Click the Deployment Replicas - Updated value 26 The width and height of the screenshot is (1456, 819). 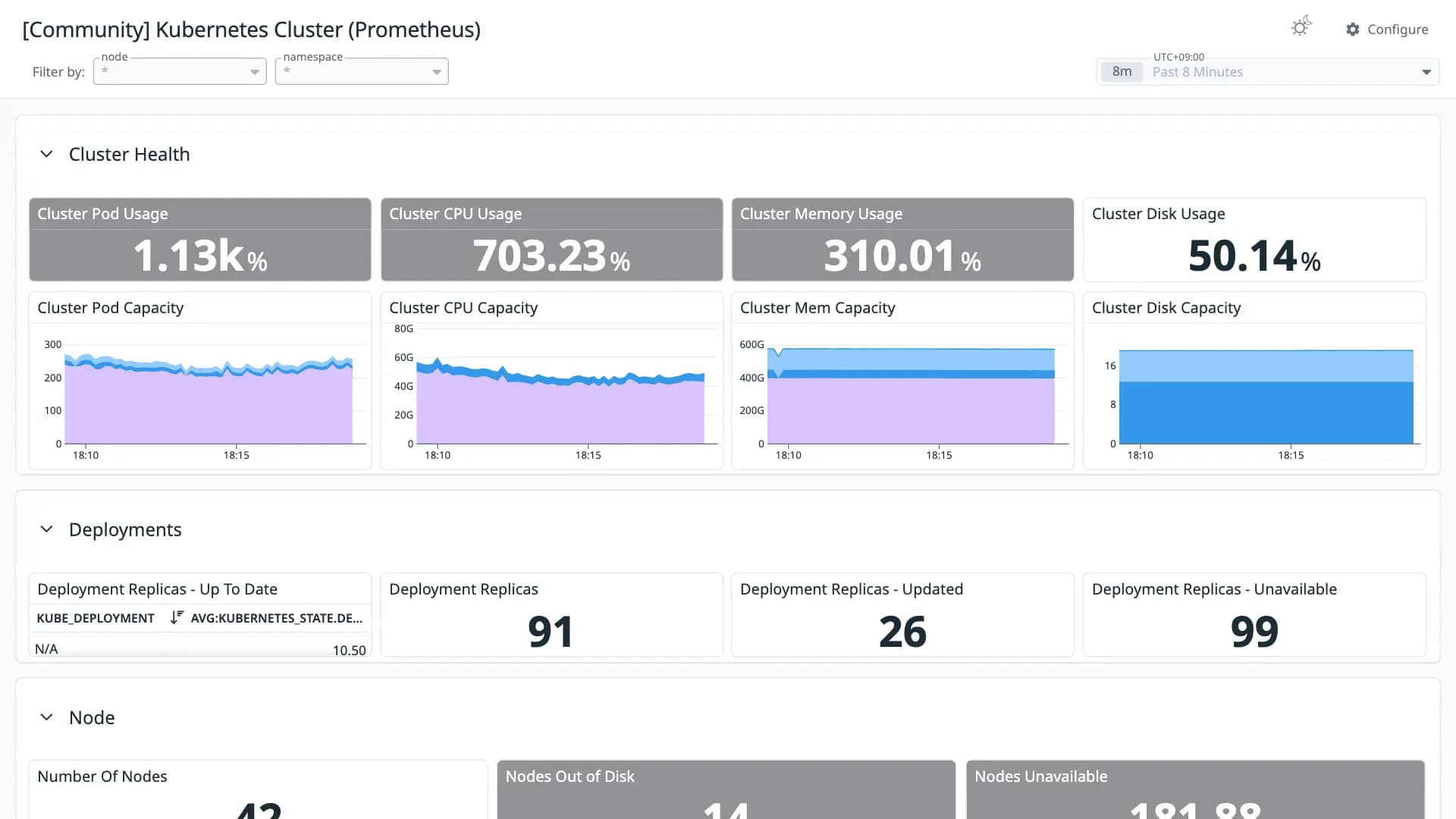click(x=902, y=632)
